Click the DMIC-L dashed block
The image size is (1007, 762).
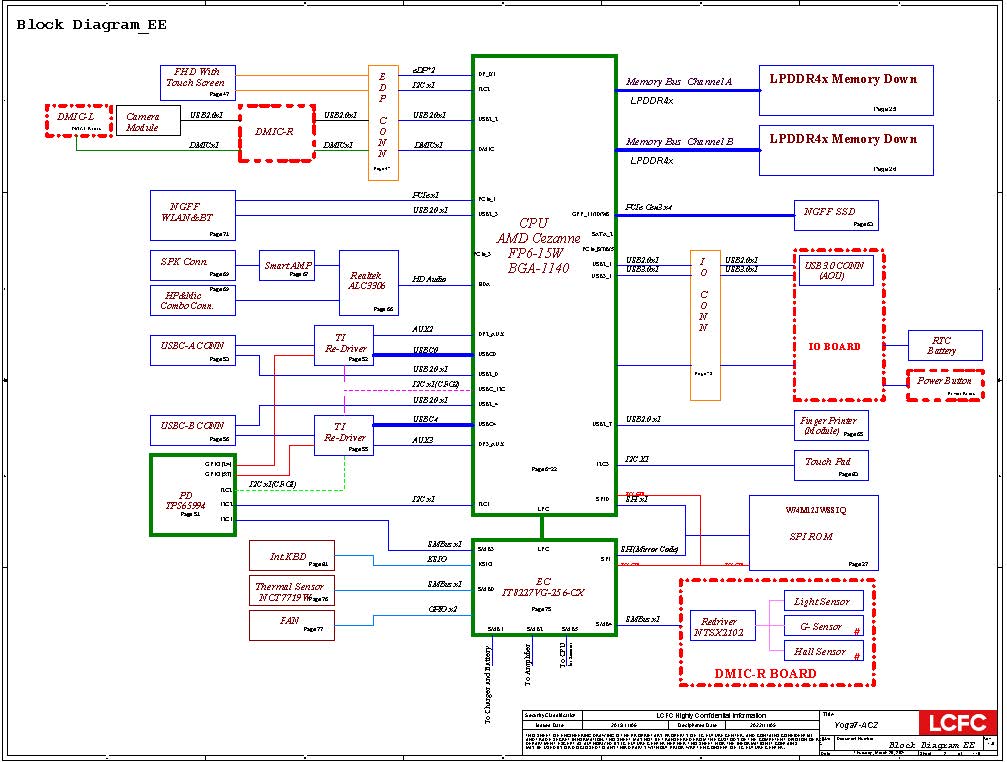(79, 121)
